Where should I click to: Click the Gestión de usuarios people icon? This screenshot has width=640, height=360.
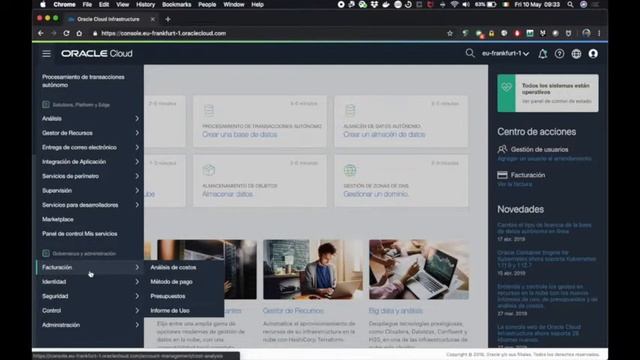502,149
